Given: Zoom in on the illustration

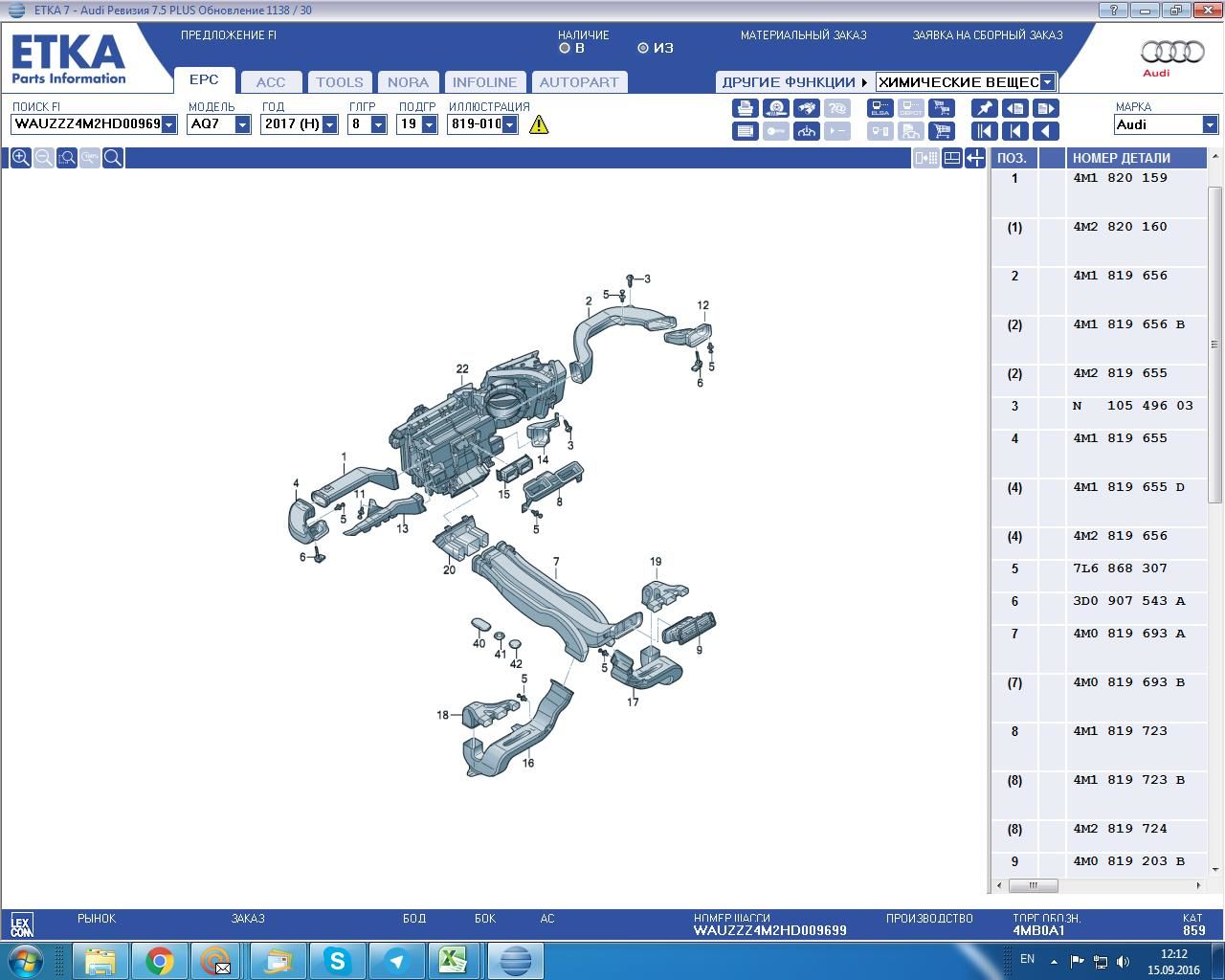Looking at the screenshot, I should 20,158.
